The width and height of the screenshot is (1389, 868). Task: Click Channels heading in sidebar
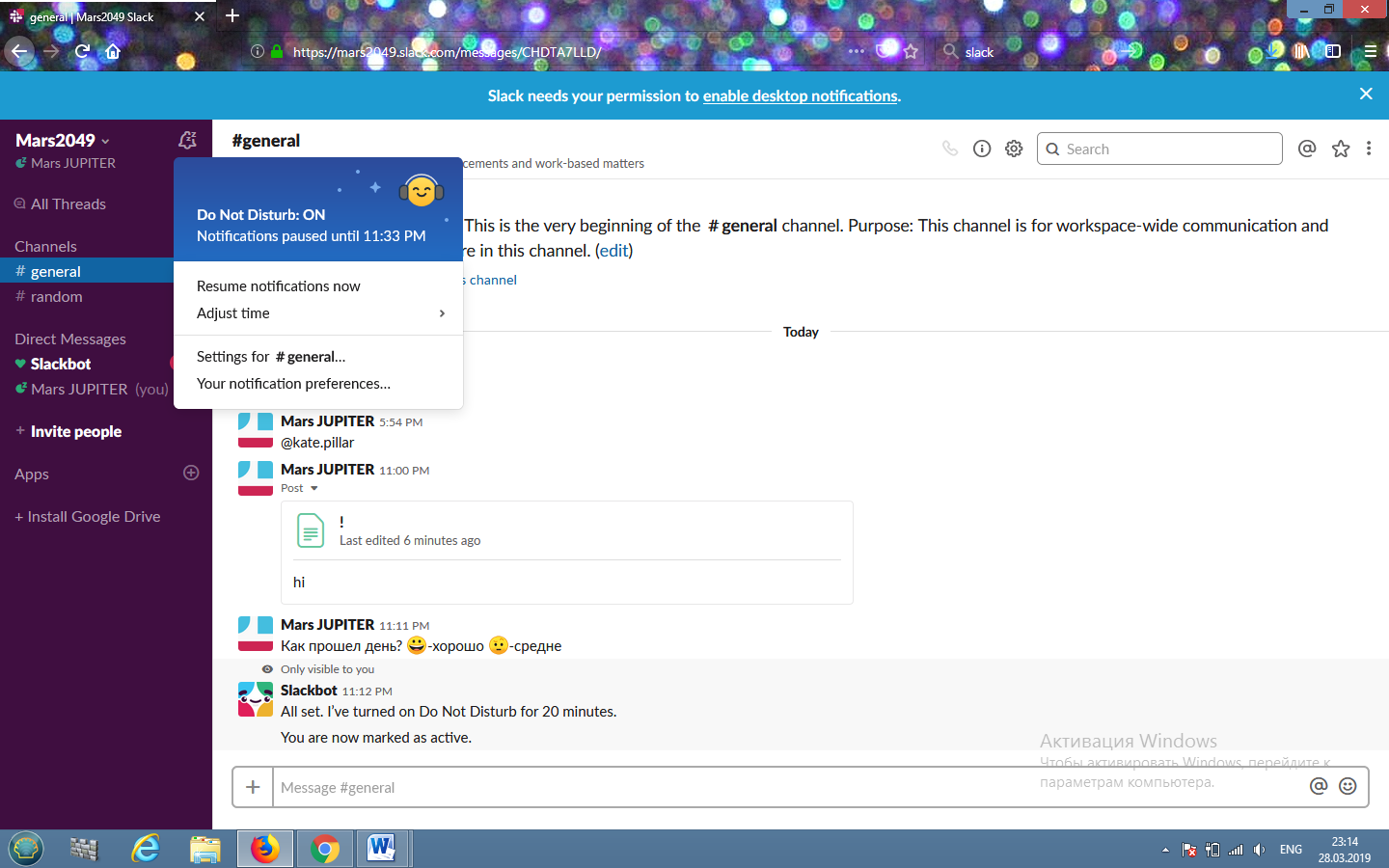coord(45,246)
